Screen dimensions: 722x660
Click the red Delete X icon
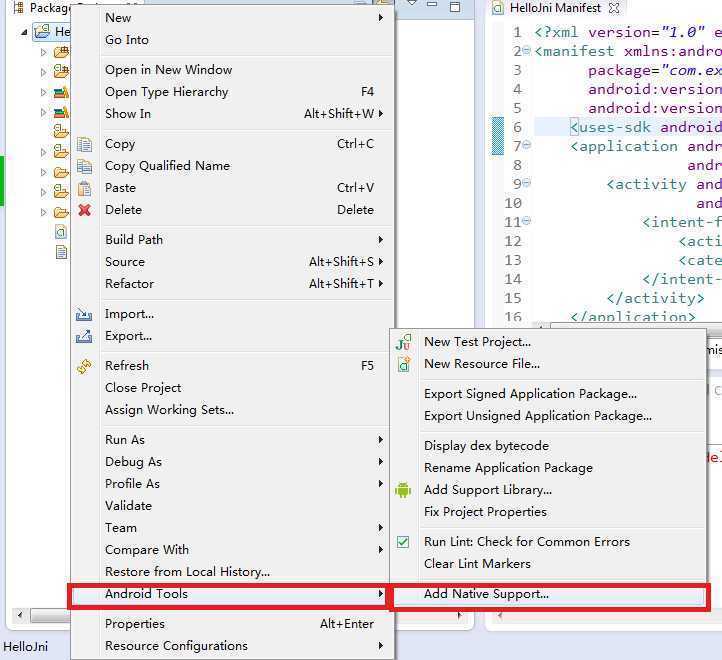[x=84, y=210]
